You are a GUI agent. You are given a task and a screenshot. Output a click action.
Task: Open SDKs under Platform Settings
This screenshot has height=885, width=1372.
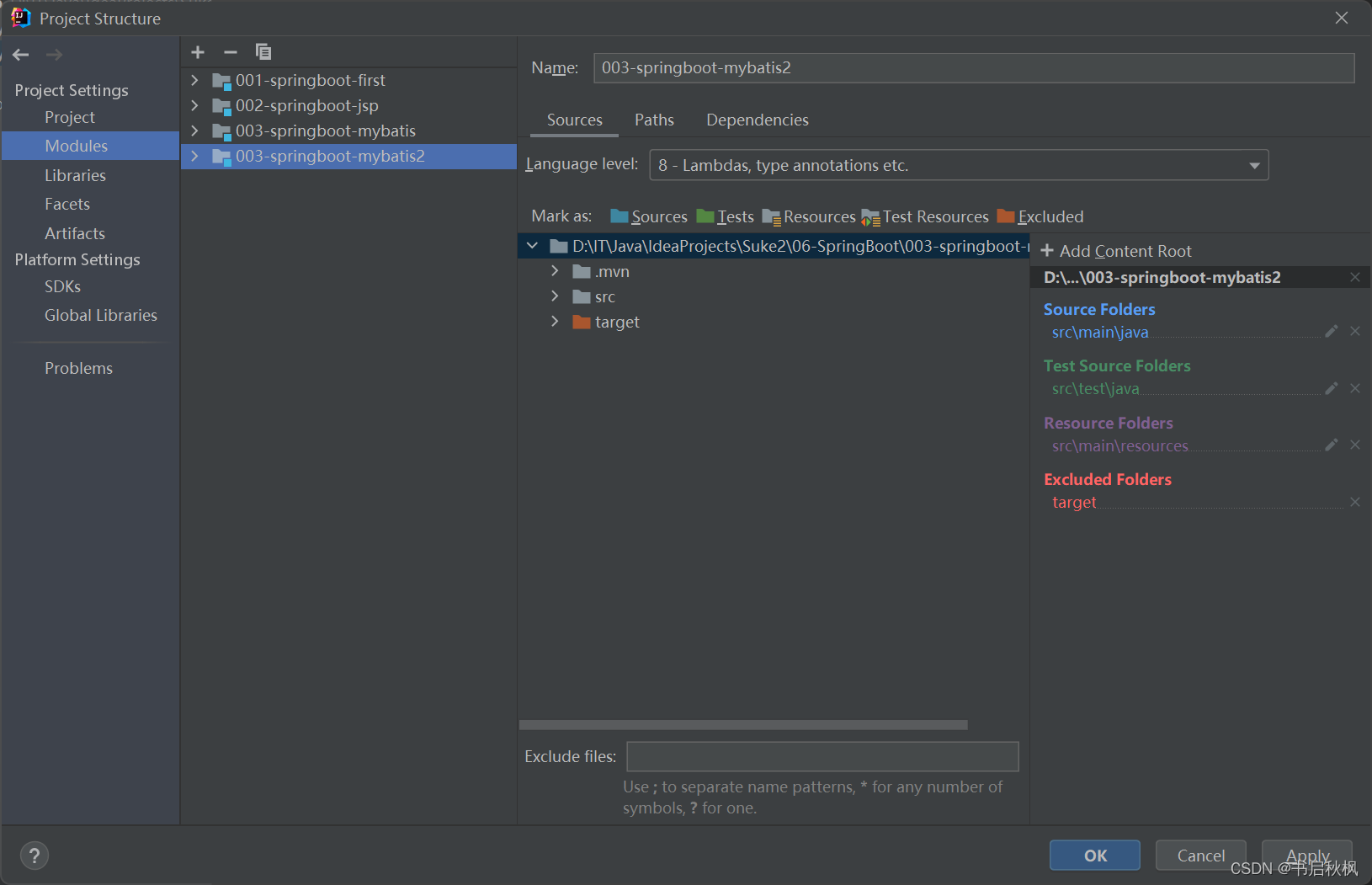click(x=63, y=286)
